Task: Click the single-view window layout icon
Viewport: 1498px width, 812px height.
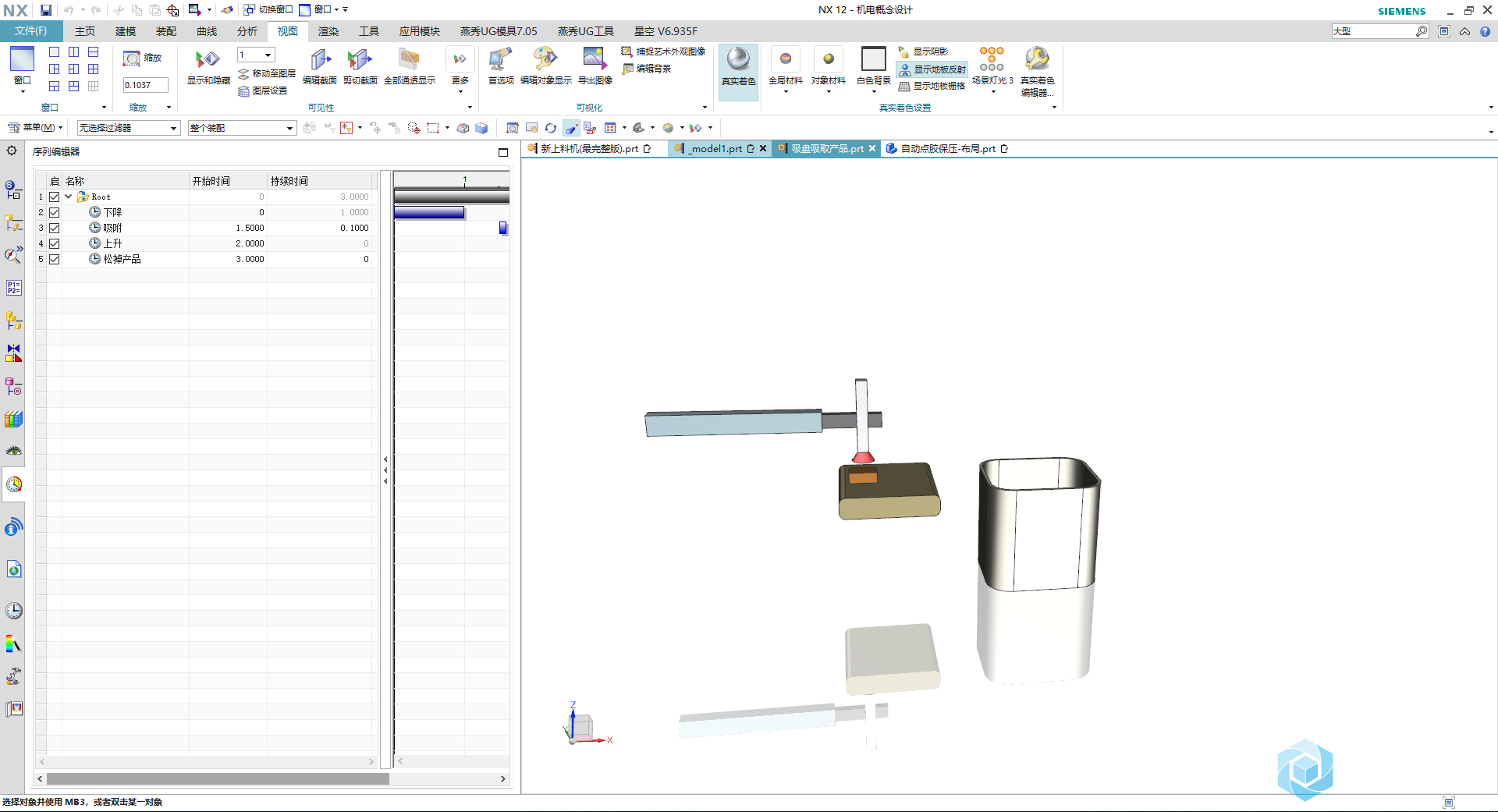Action: [55, 52]
